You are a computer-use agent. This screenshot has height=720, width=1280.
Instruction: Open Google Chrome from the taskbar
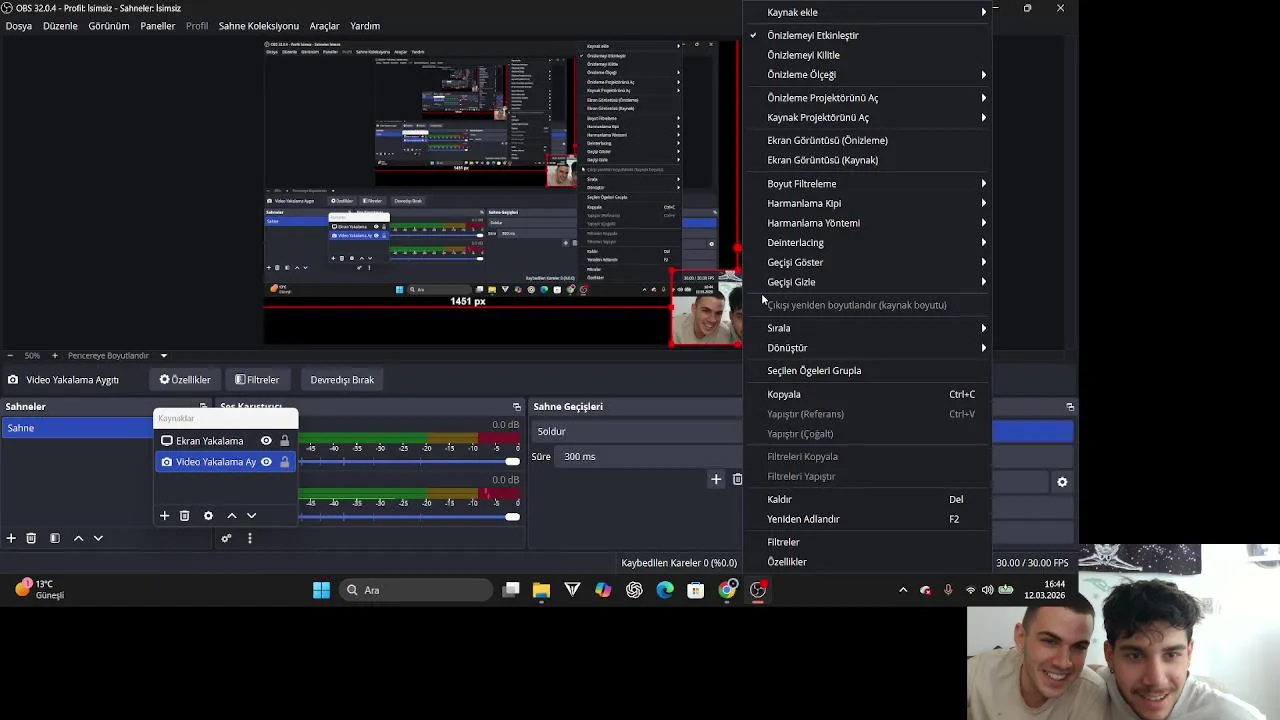pos(727,590)
